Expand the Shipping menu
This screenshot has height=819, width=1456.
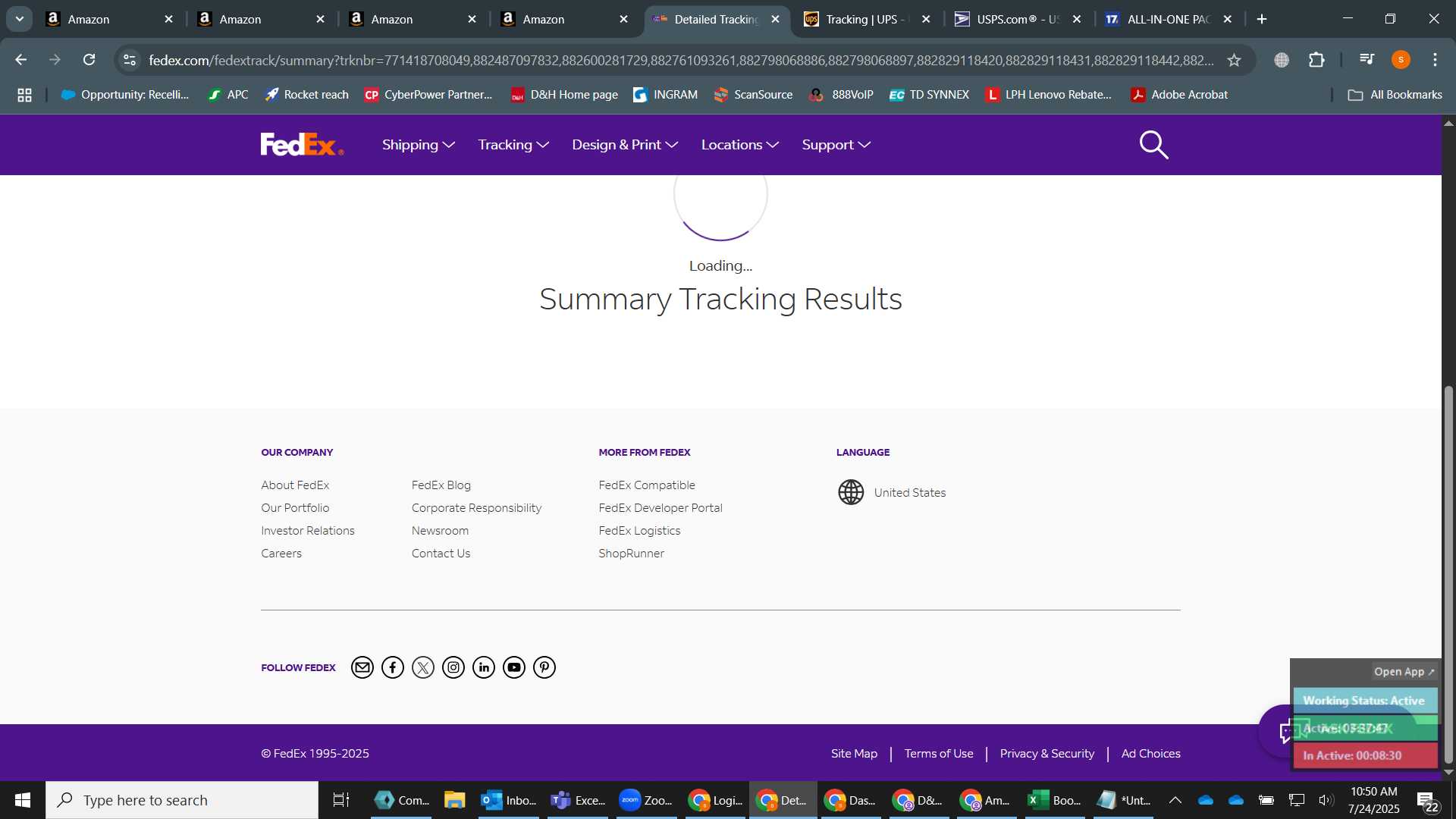[418, 145]
